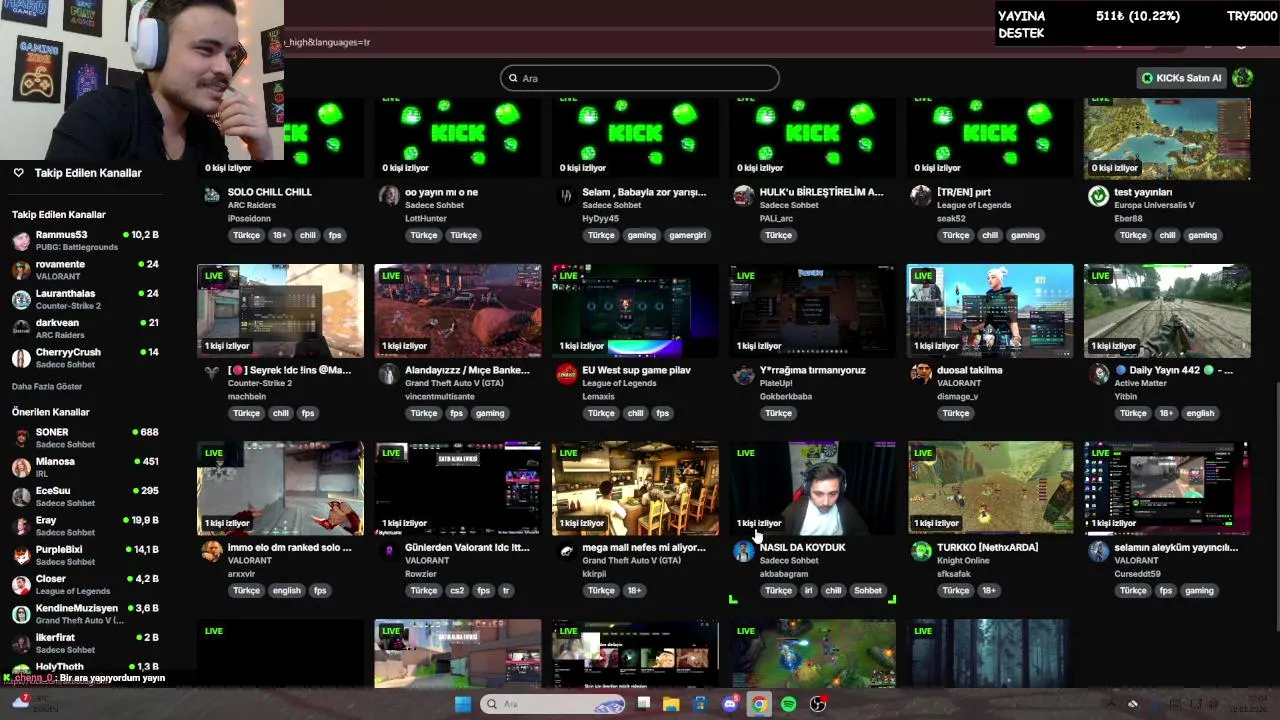Open immo elo dm ranked solo thumbnail
The width and height of the screenshot is (1280, 720).
point(281,488)
